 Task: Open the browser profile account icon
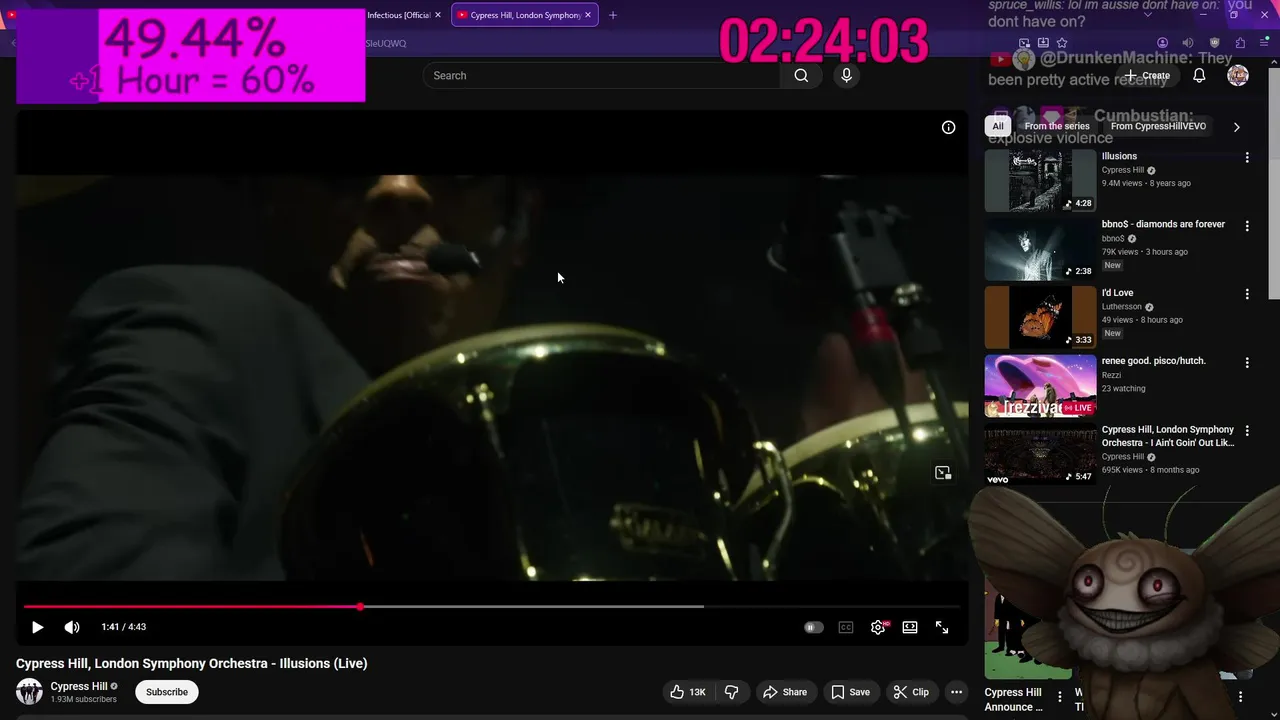pyautogui.click(x=1162, y=43)
